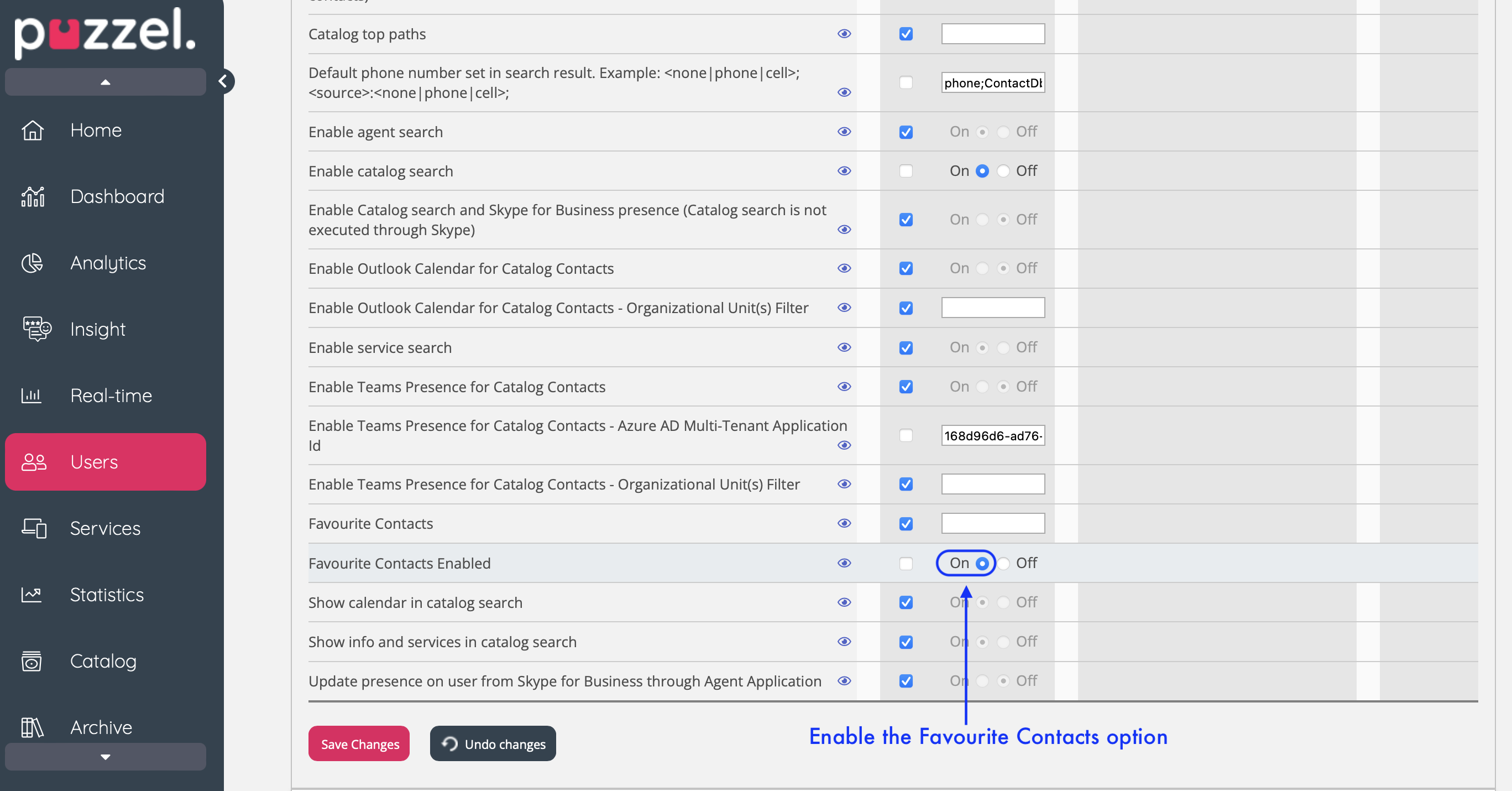Select Off radio for Enable catalog search
Viewport: 1512px width, 791px height.
click(1003, 171)
